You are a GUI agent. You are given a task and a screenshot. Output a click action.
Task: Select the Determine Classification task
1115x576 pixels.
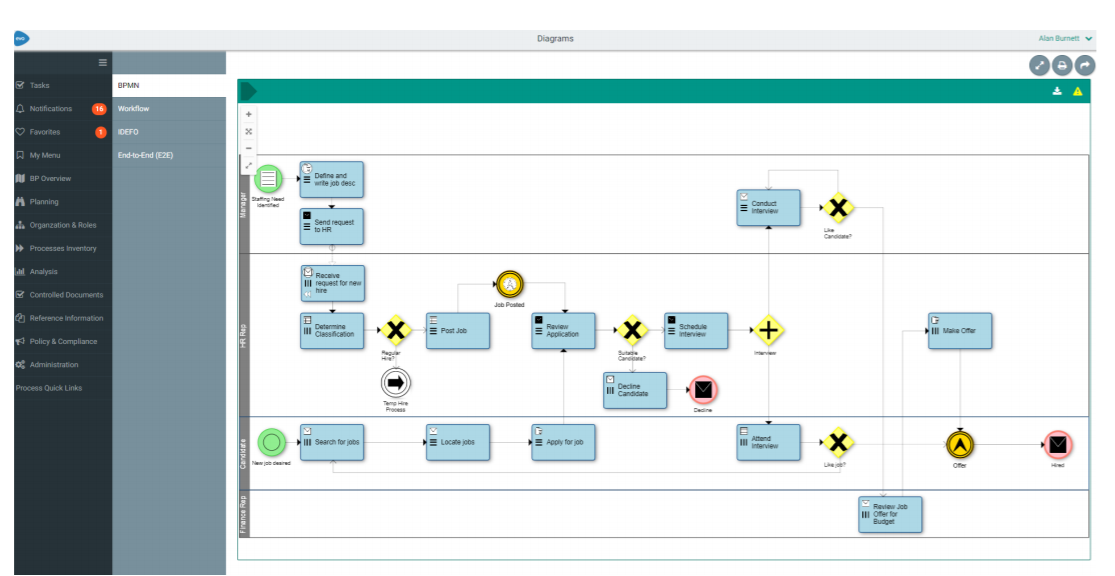pyautogui.click(x=332, y=331)
